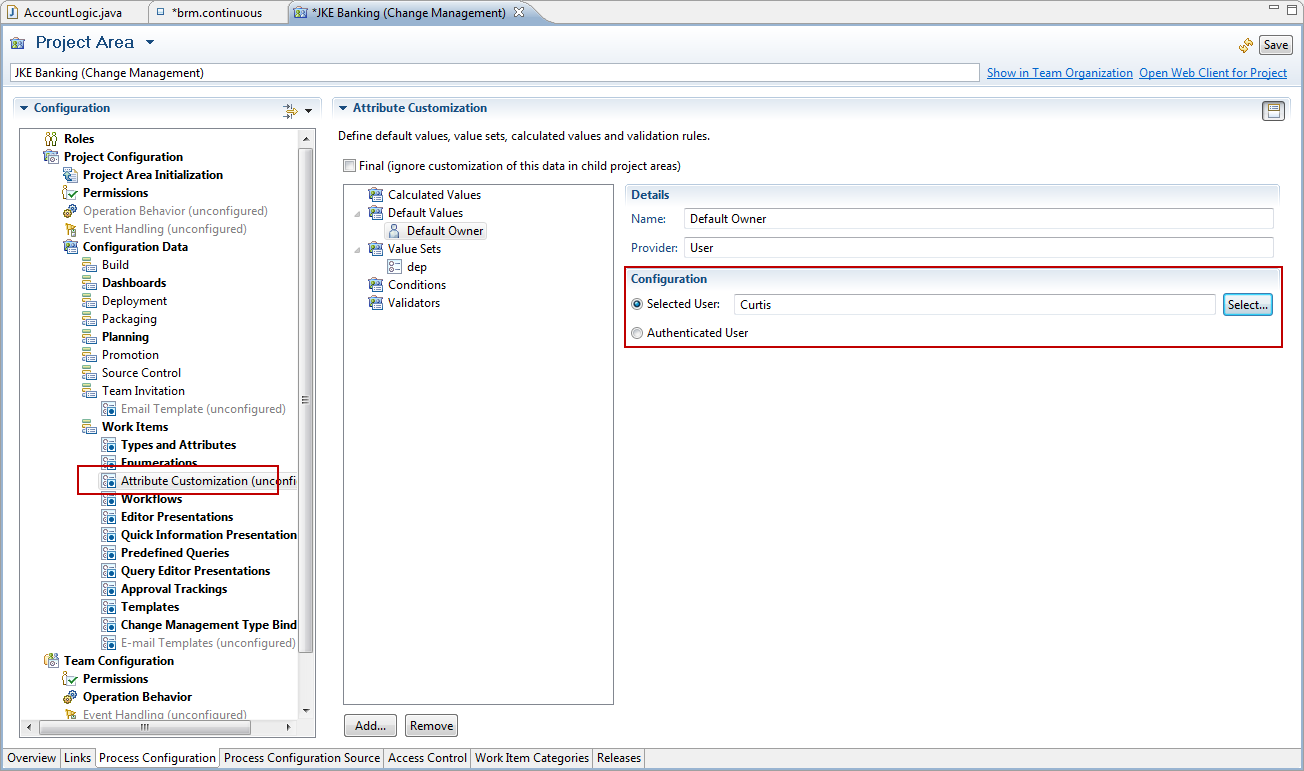The image size is (1304, 771).
Task: Collapse the Default Values tree node
Action: (x=357, y=213)
